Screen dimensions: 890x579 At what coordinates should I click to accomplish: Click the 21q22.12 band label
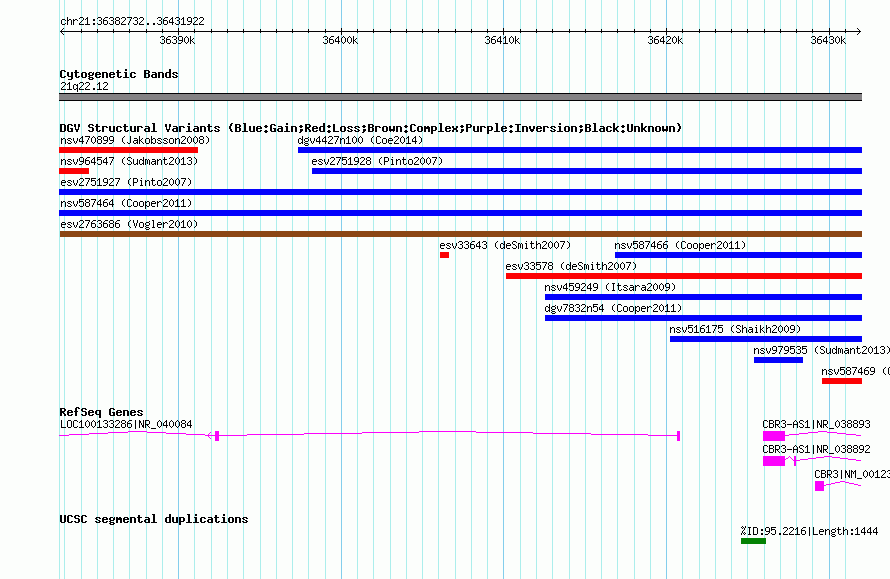(x=84, y=86)
